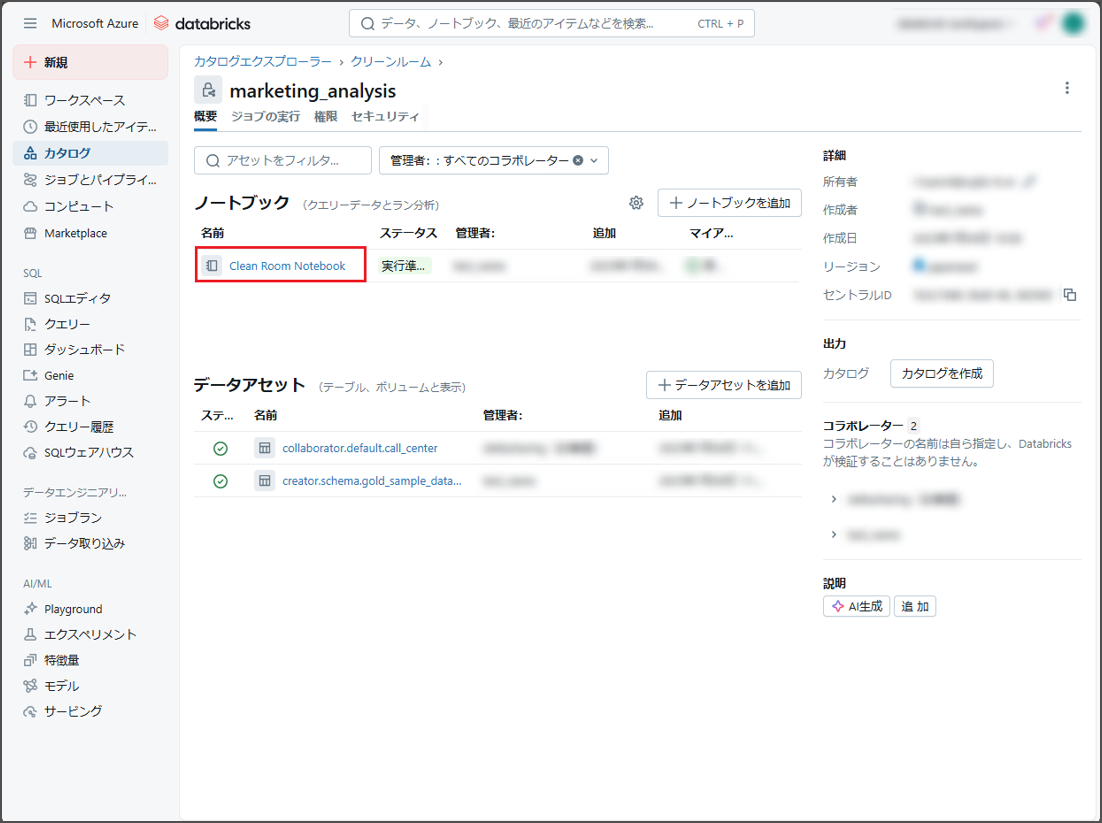Viewport: 1102px width, 823px height.
Task: Open notebook settings gear icon
Action: (636, 203)
